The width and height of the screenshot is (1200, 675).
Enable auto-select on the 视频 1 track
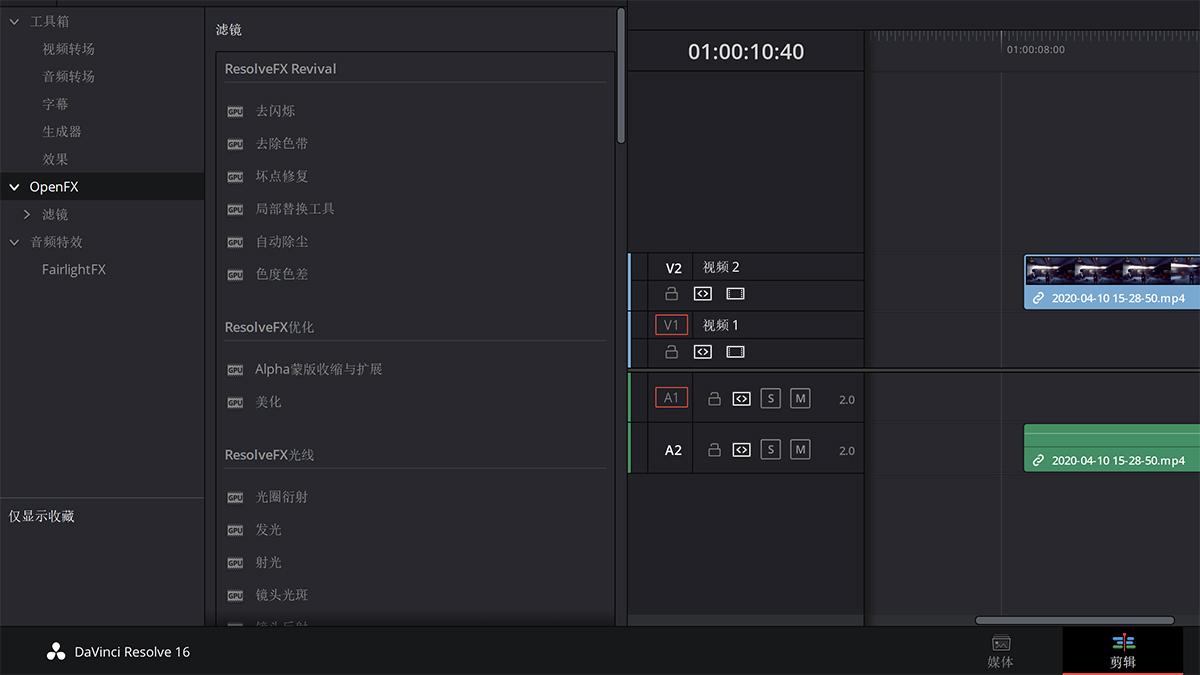click(x=702, y=351)
